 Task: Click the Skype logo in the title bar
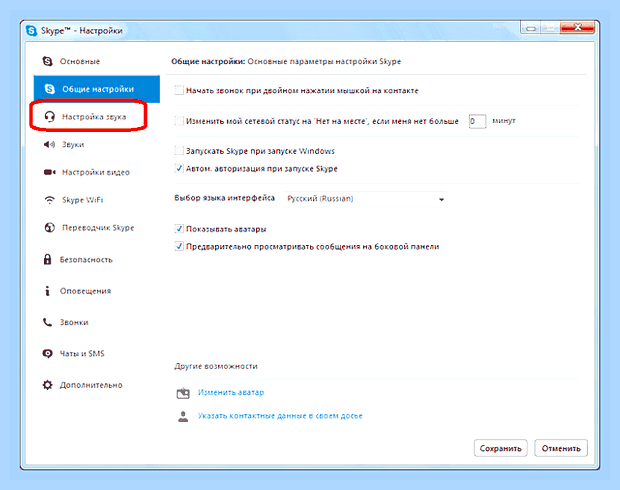(31, 30)
